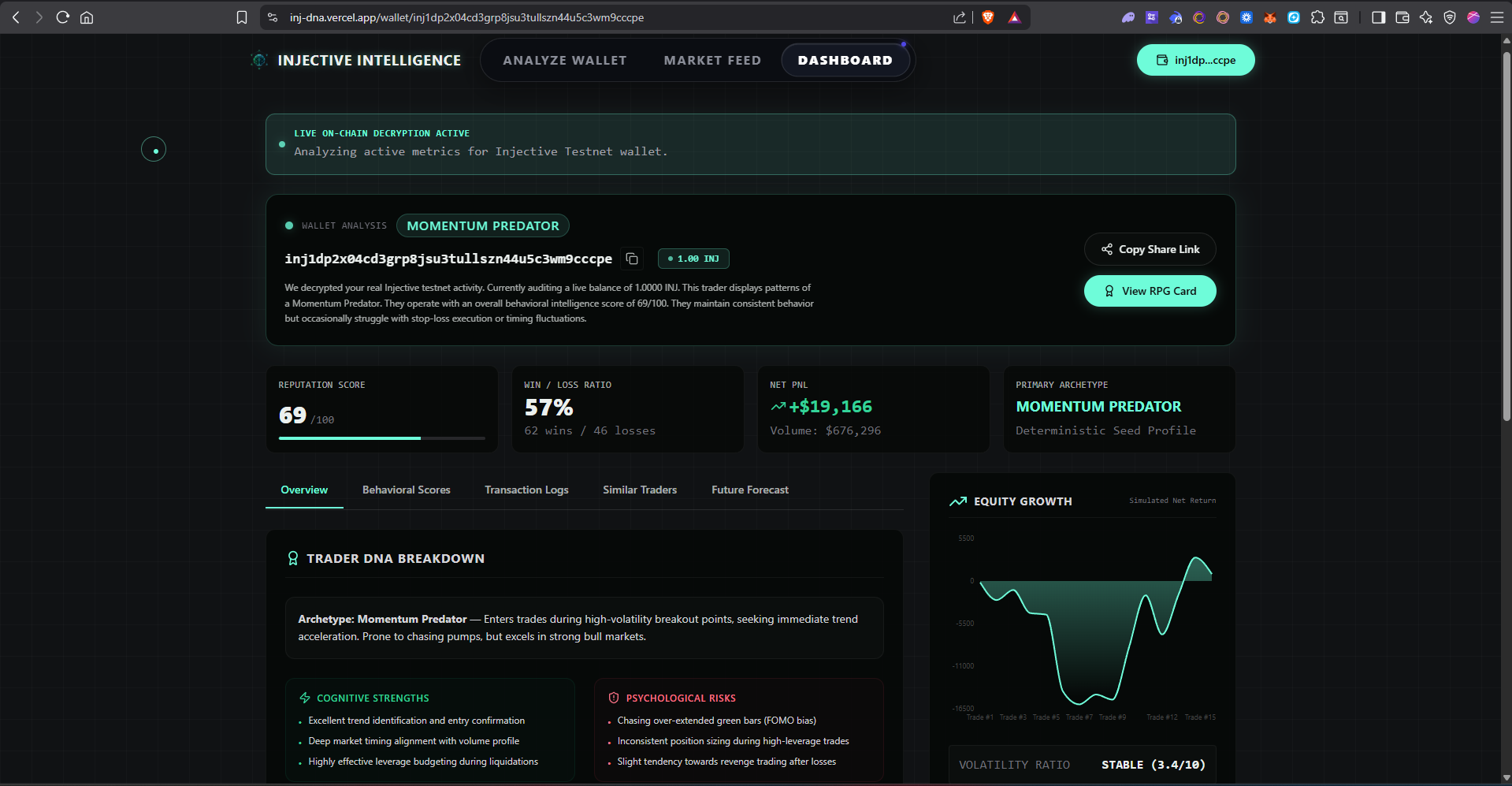Click the reputation score progress bar
This screenshot has height=786, width=1512.
[382, 438]
